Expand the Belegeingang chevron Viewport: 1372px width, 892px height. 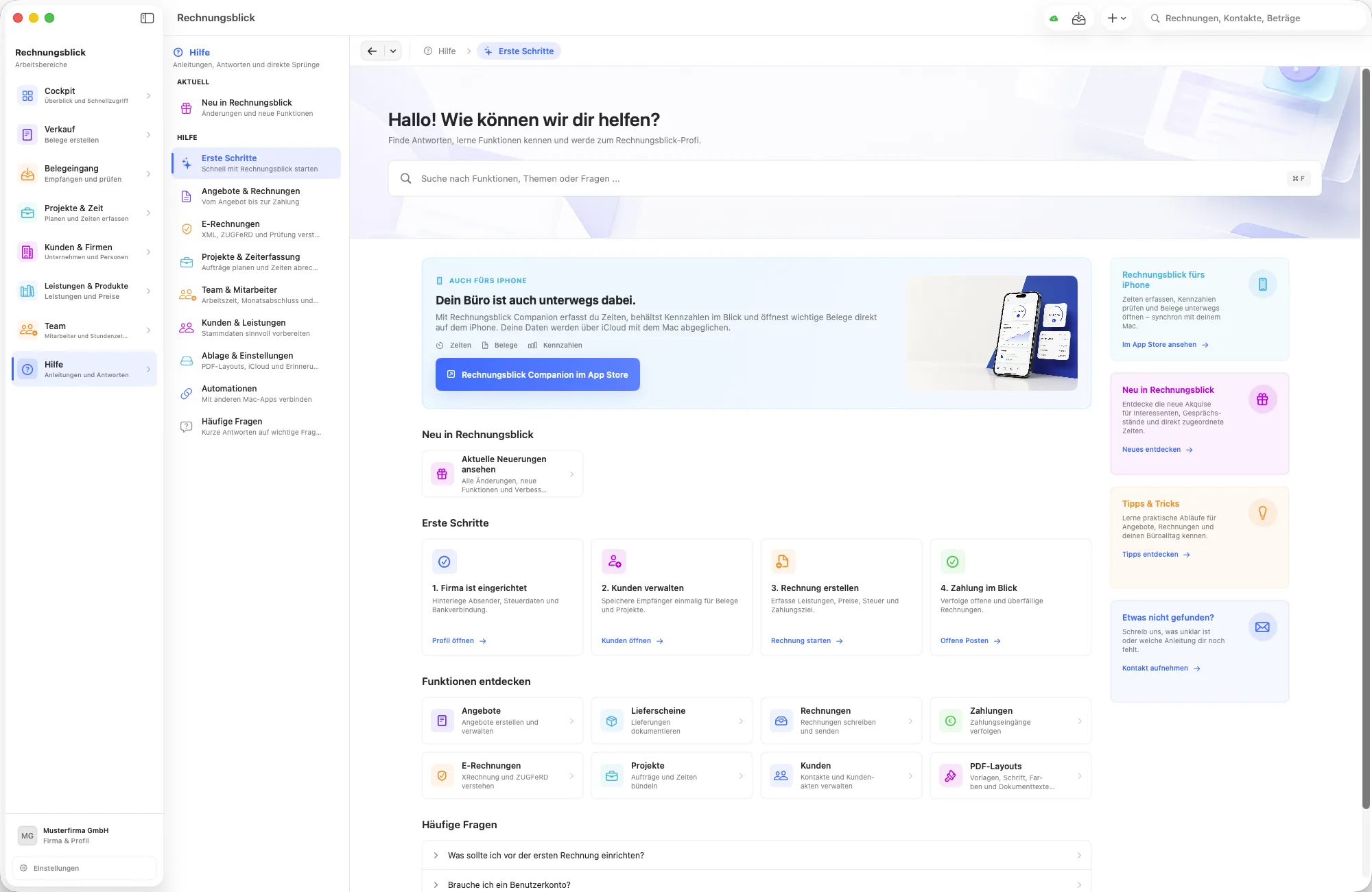coord(148,173)
